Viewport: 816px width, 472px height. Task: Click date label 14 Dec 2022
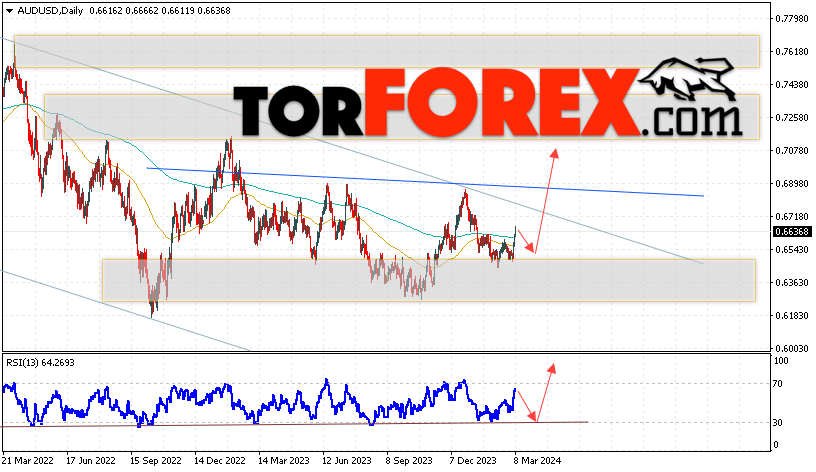(220, 461)
